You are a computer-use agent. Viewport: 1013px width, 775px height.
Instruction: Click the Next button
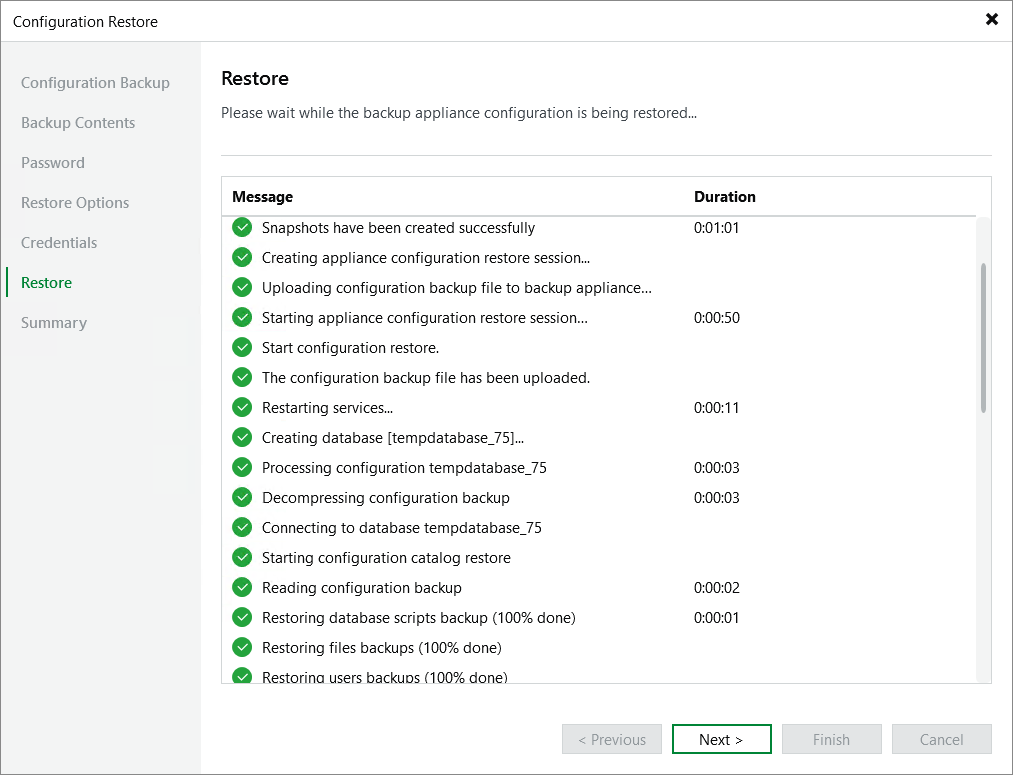721,739
